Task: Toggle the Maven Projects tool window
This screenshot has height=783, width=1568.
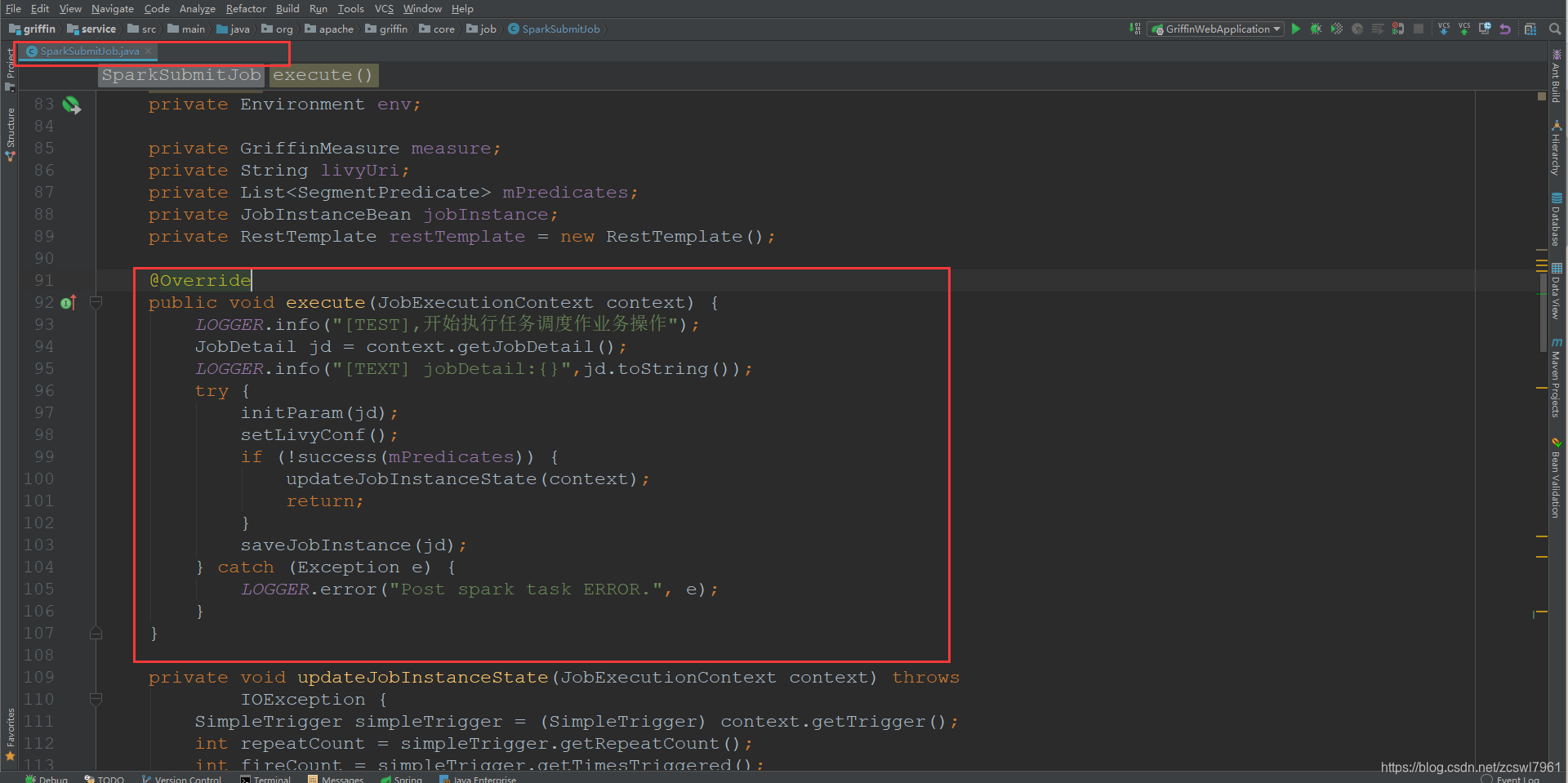Action: (x=1557, y=377)
